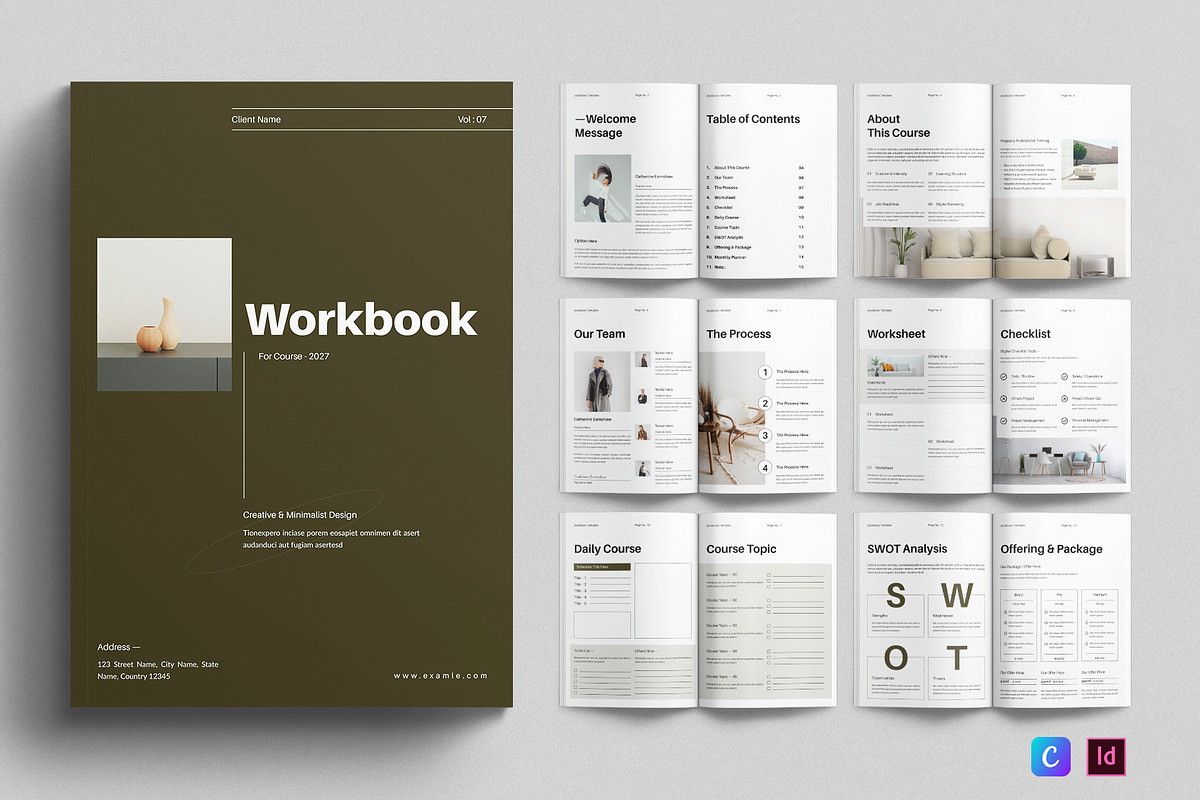This screenshot has width=1200, height=800.
Task: Click the Address — label on cover
Action: (119, 647)
